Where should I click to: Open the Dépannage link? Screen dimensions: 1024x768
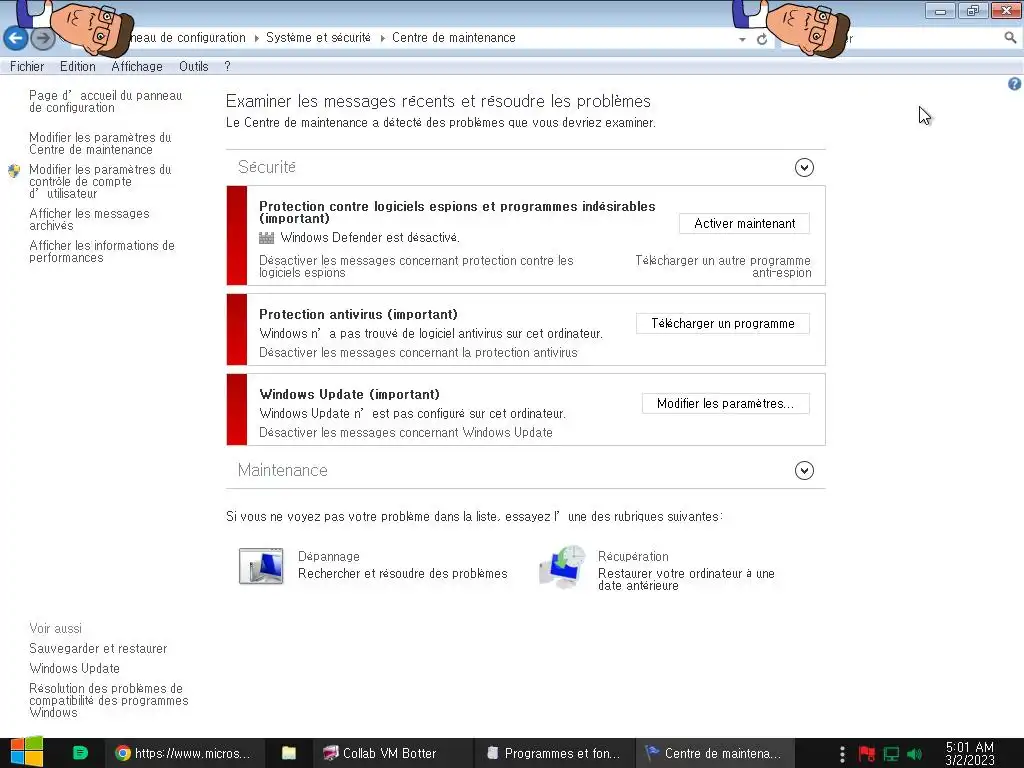pos(328,556)
